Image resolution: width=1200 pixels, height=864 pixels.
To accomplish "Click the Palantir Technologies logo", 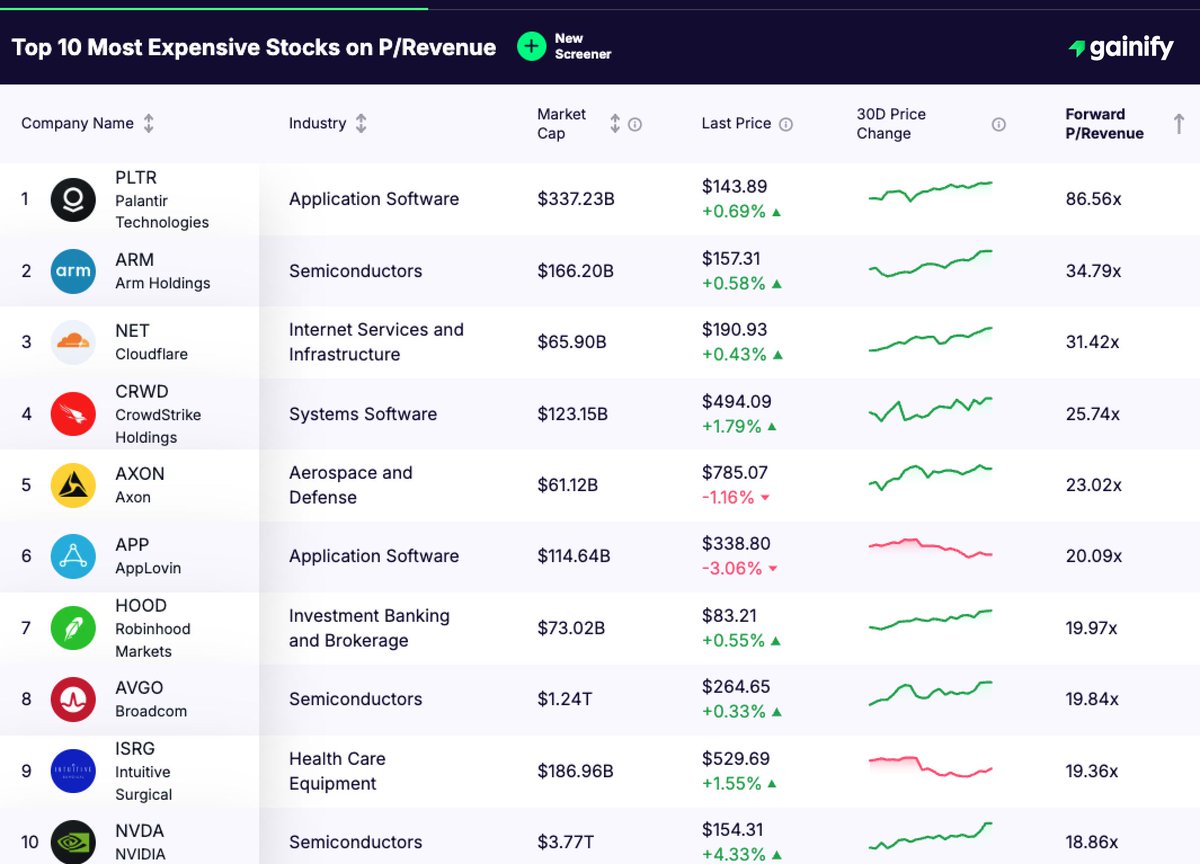I will pyautogui.click(x=73, y=199).
